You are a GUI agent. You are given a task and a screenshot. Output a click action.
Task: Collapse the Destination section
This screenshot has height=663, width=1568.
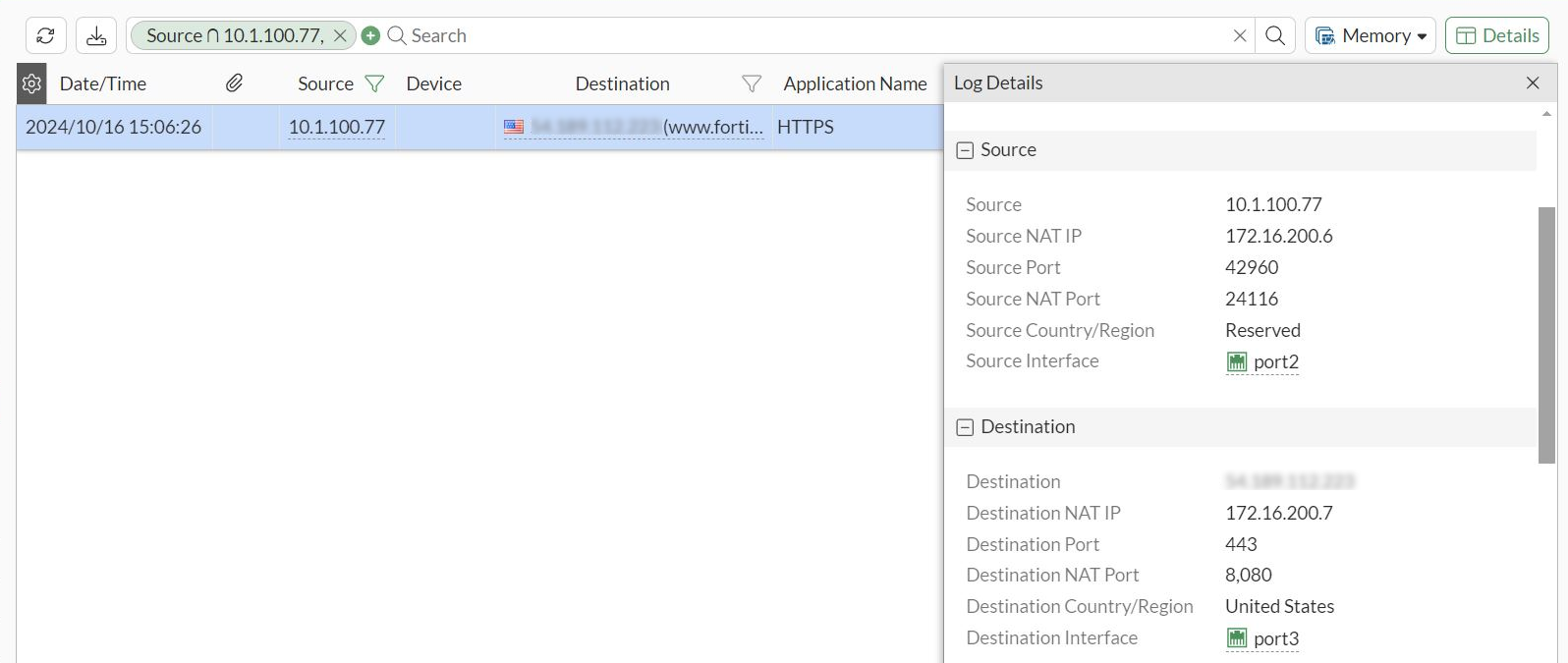click(966, 427)
